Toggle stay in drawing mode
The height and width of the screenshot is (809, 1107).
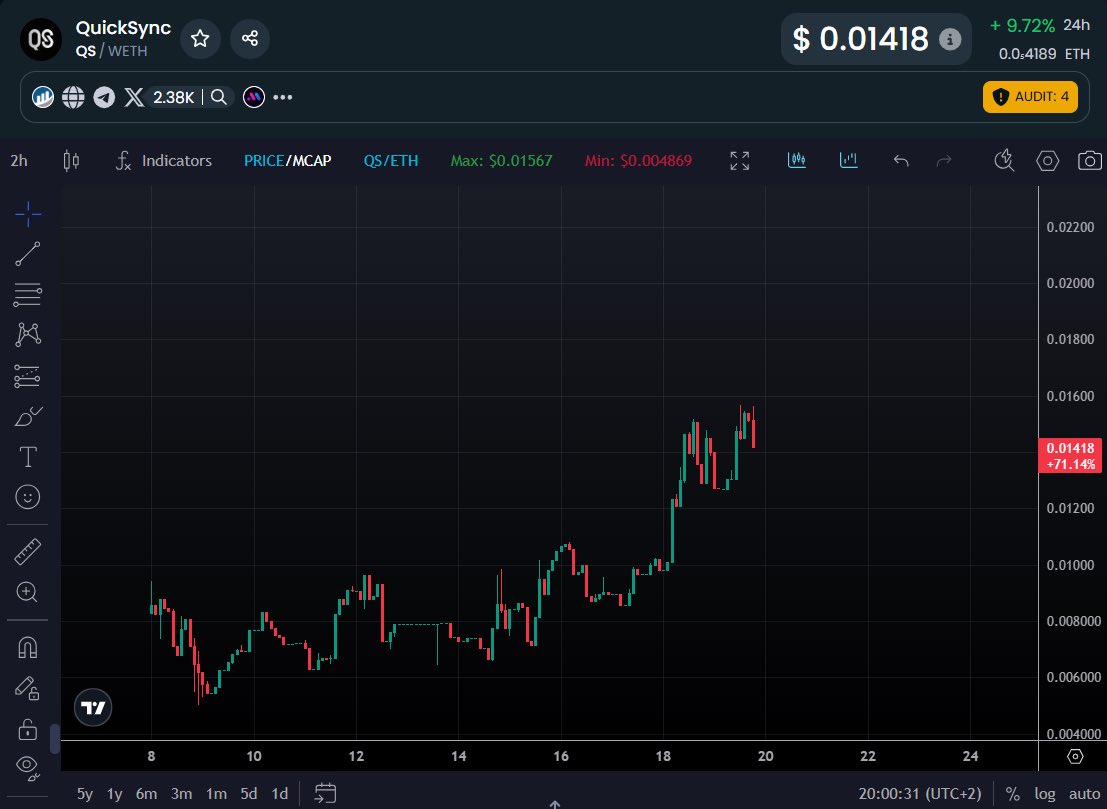click(x=28, y=688)
